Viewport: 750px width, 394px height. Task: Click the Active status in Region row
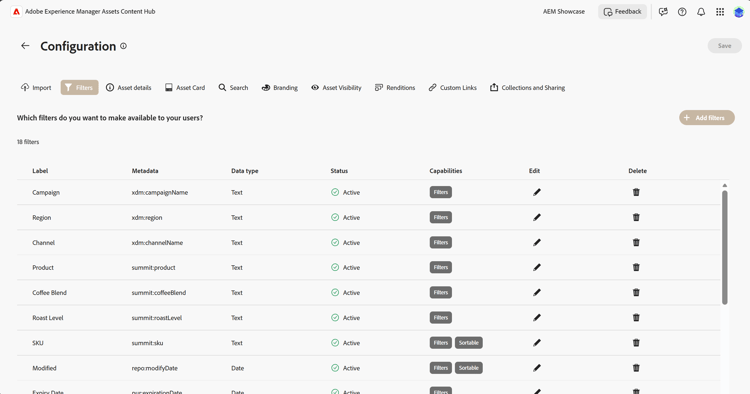(x=345, y=218)
